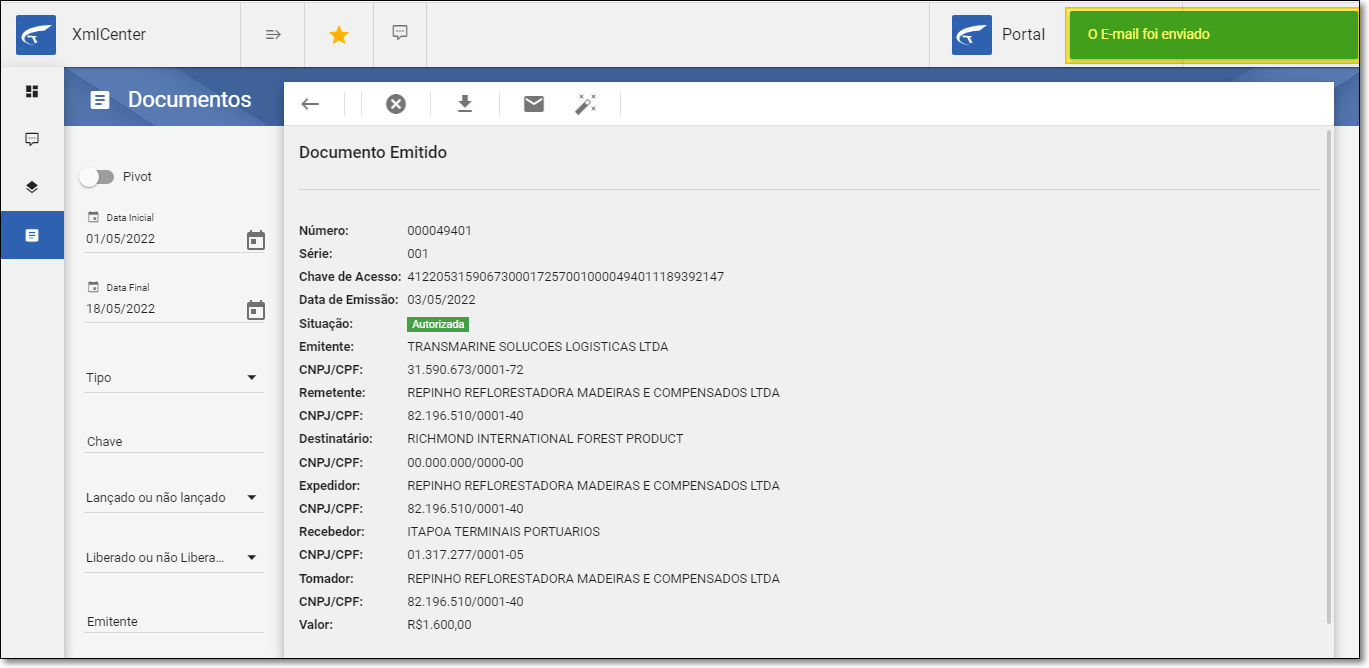Download the document XML icon

pos(465,104)
